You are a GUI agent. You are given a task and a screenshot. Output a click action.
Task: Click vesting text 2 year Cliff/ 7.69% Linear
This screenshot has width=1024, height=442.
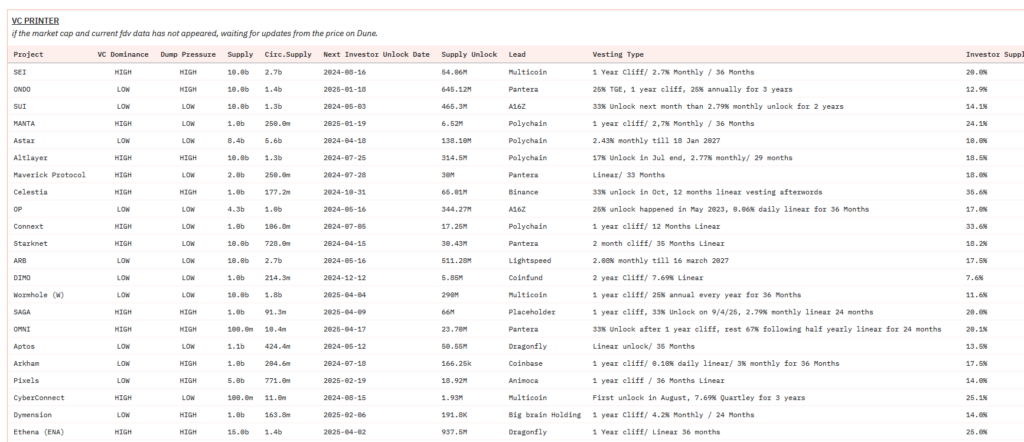pyautogui.click(x=648, y=277)
